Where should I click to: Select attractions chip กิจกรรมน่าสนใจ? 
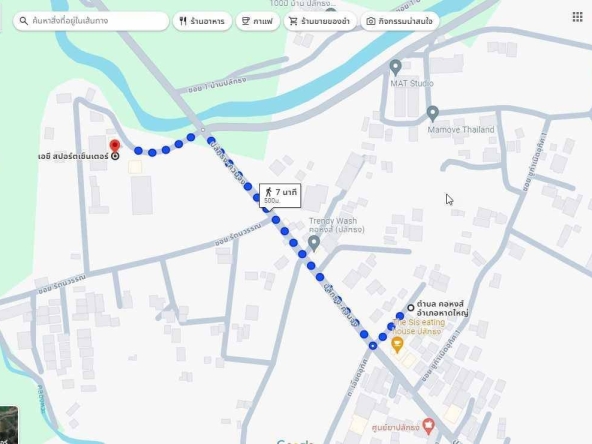(x=400, y=21)
